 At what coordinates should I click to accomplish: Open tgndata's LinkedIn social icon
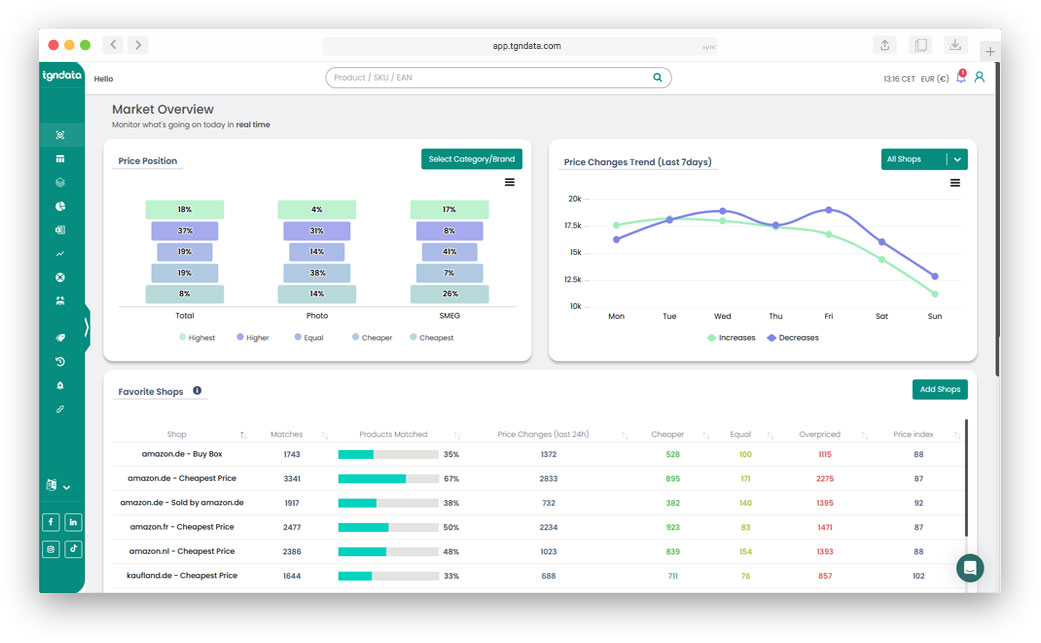73,521
